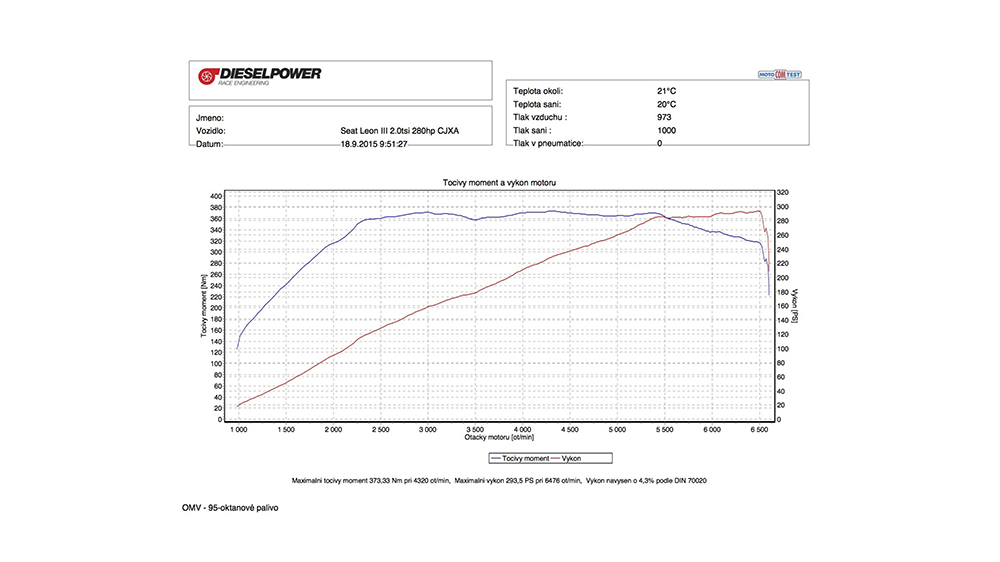Click the 400 Nm torque axis tick
The width and height of the screenshot is (1000, 562).
(216, 196)
